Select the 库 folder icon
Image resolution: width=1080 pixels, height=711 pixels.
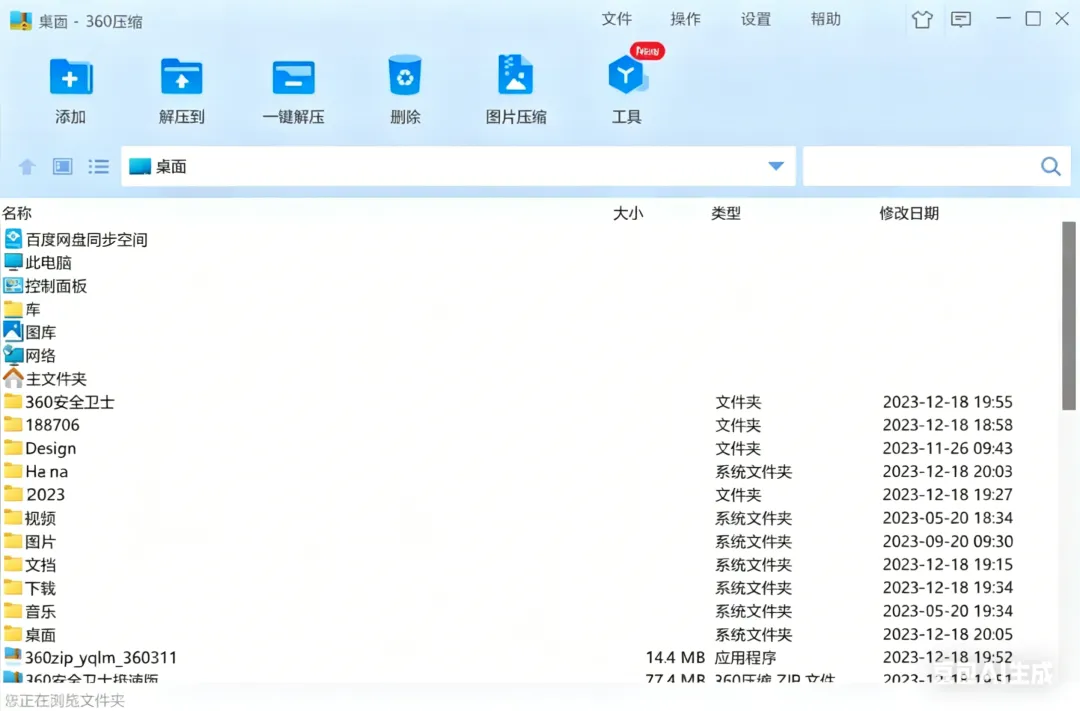point(13,309)
